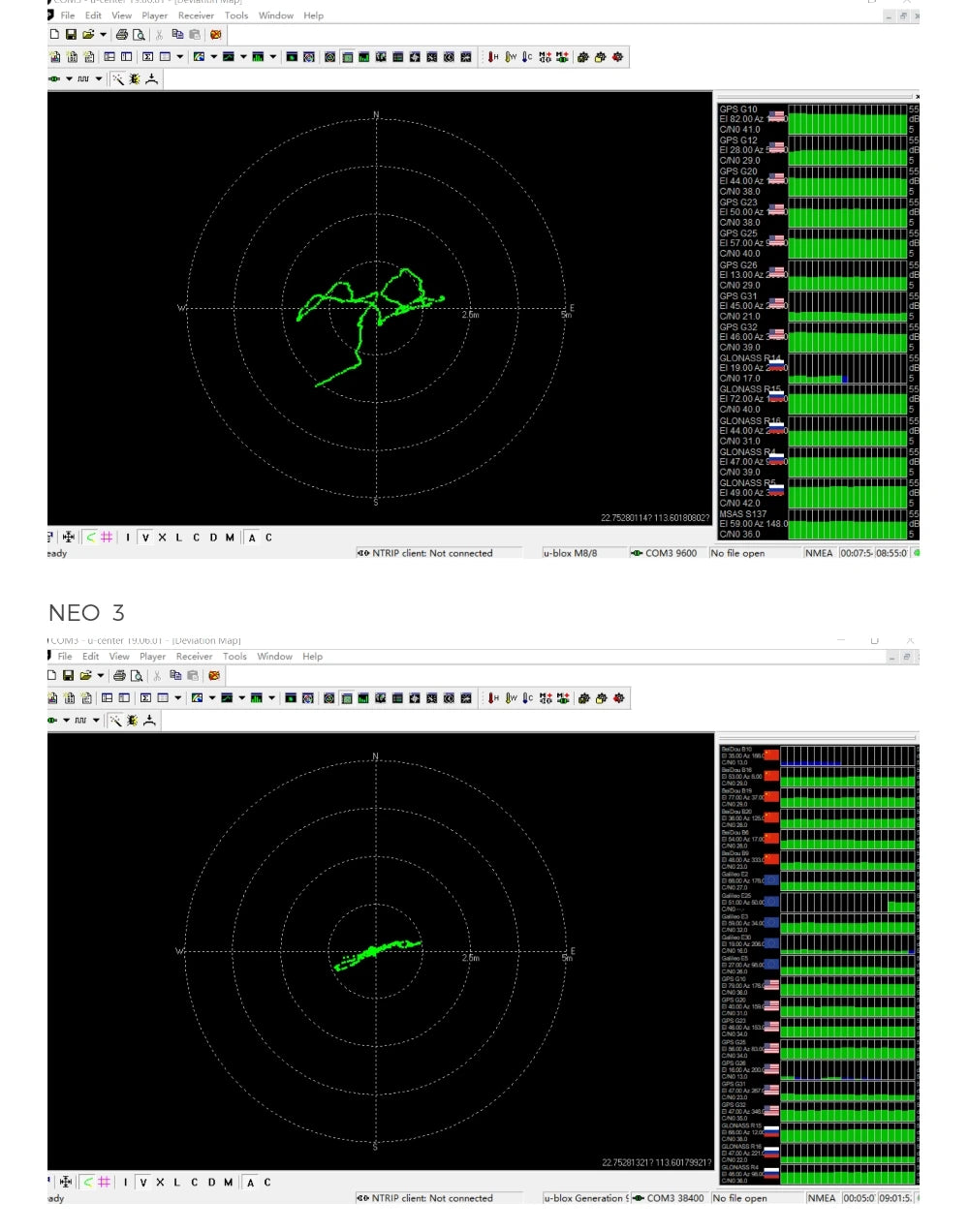Save the current log file
The height and width of the screenshot is (1232, 969).
click(71, 35)
